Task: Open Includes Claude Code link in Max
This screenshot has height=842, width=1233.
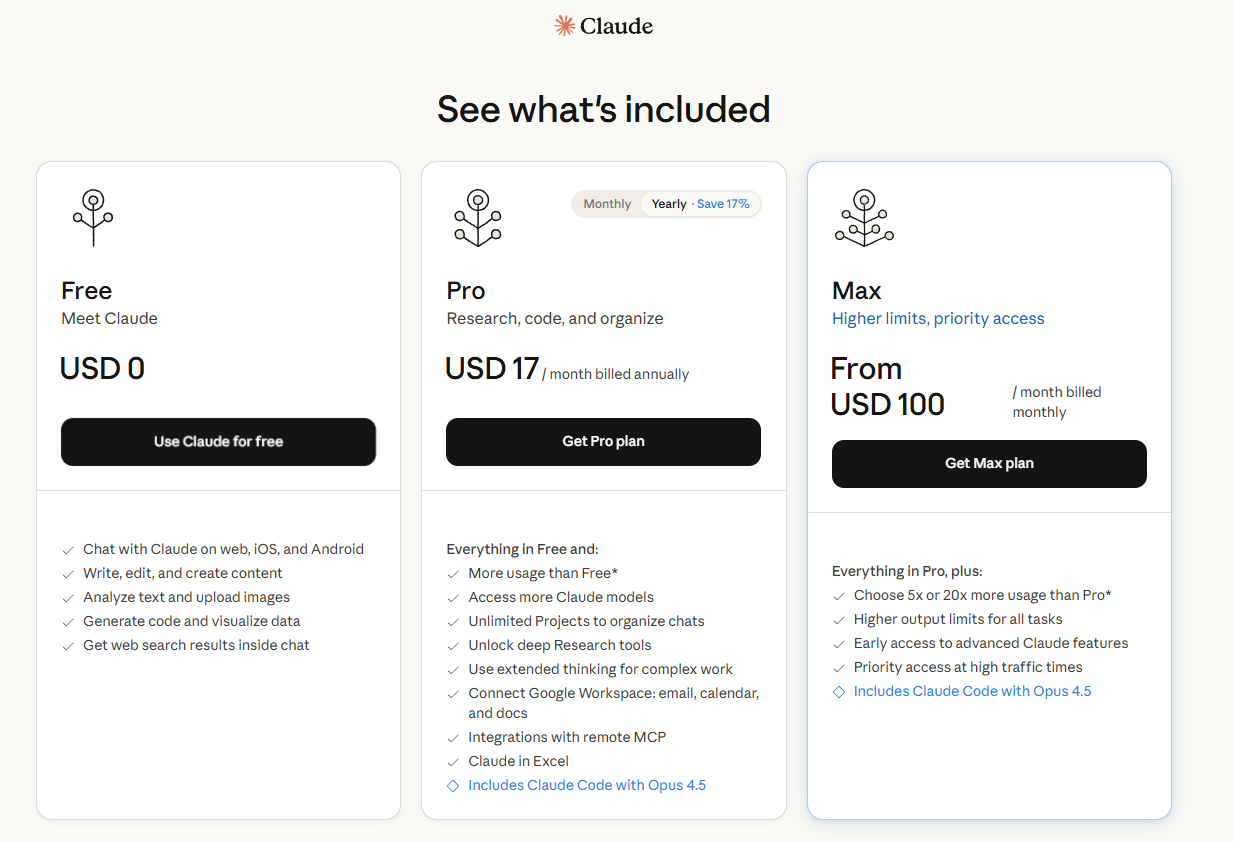Action: click(972, 692)
